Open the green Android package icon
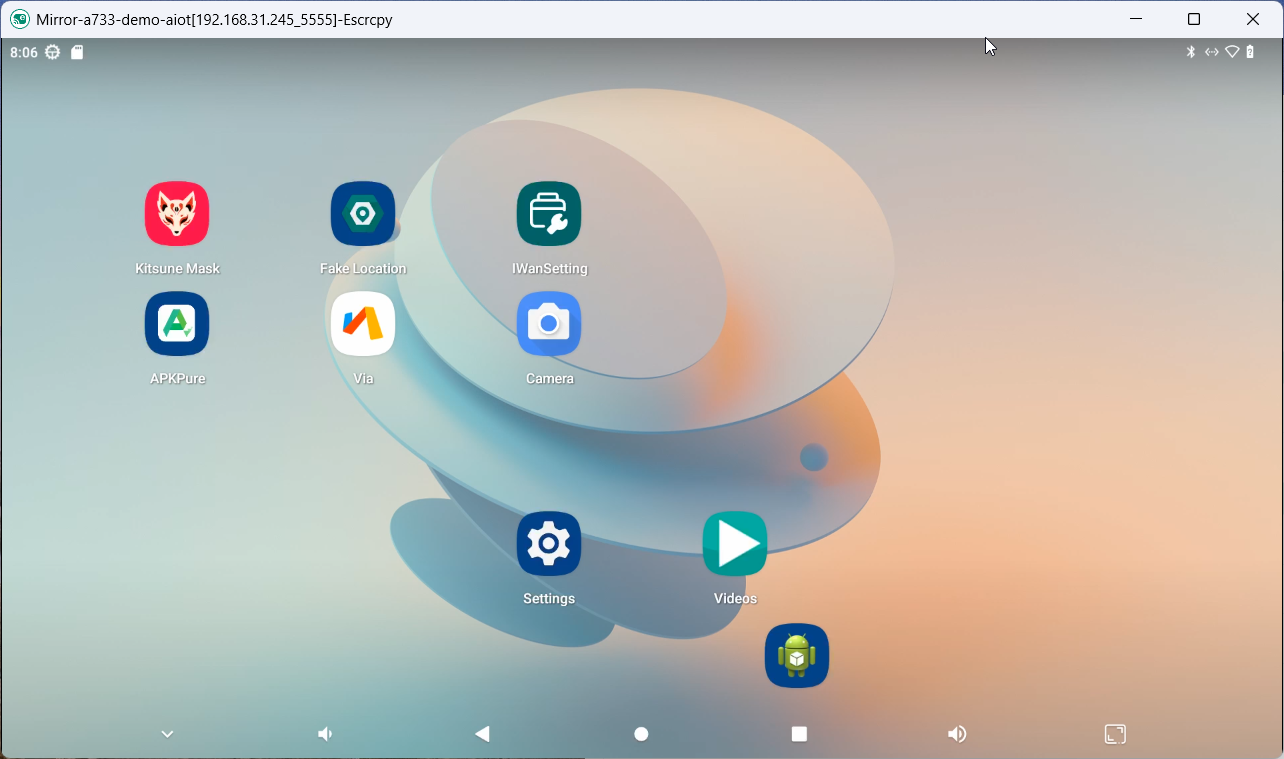Screen dimensions: 1284x759 coord(797,656)
